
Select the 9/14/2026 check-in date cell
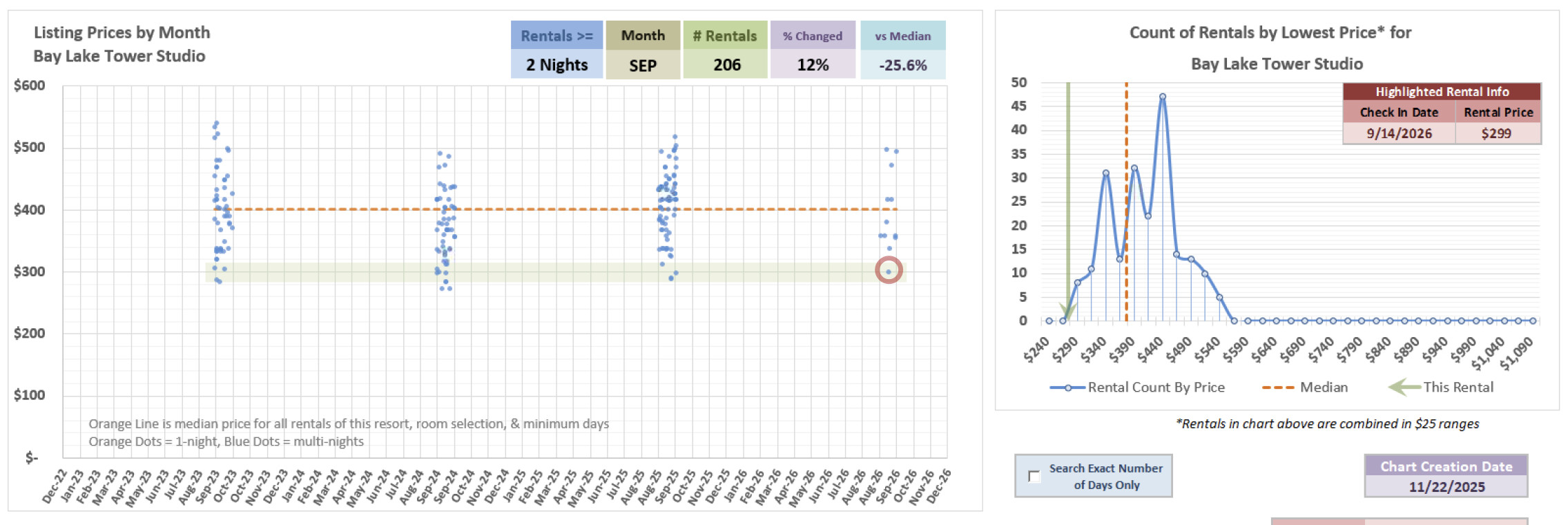click(1399, 133)
